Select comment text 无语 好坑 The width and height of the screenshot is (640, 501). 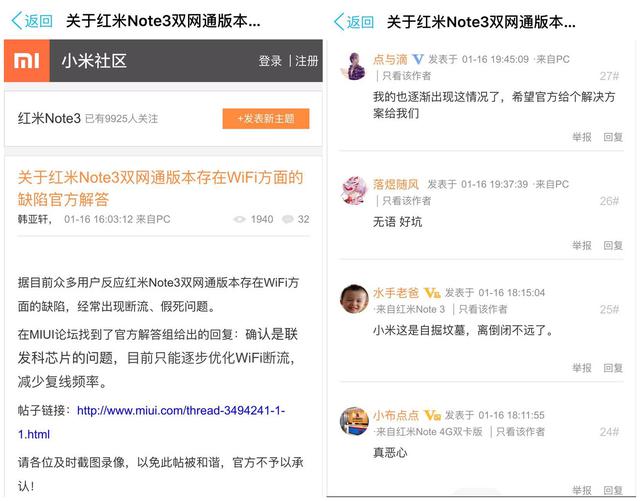coord(397,222)
